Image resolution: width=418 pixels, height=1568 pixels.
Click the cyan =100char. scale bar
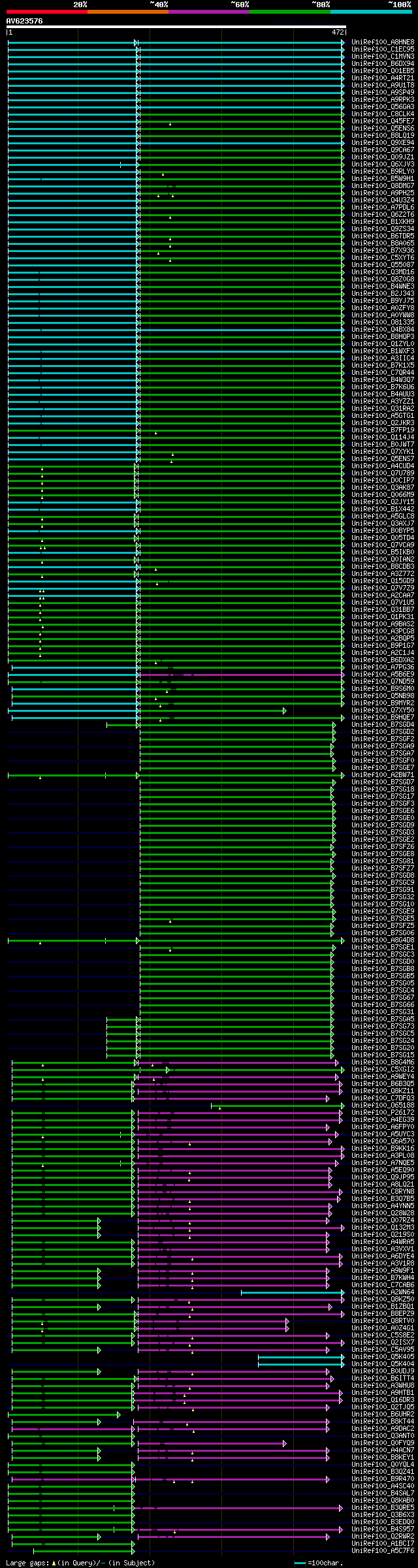click(x=300, y=1563)
